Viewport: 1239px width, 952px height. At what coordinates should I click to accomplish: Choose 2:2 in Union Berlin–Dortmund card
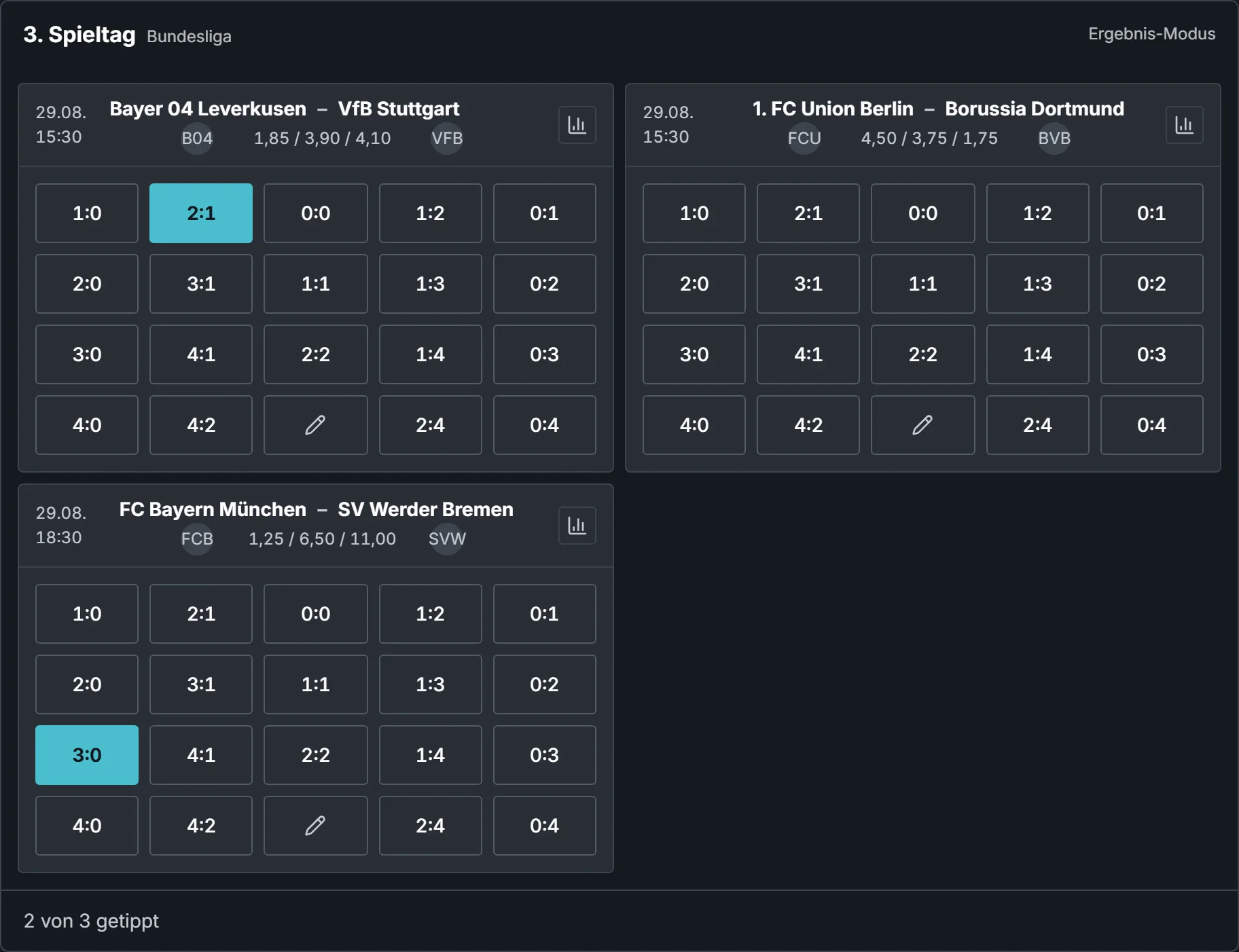click(923, 354)
